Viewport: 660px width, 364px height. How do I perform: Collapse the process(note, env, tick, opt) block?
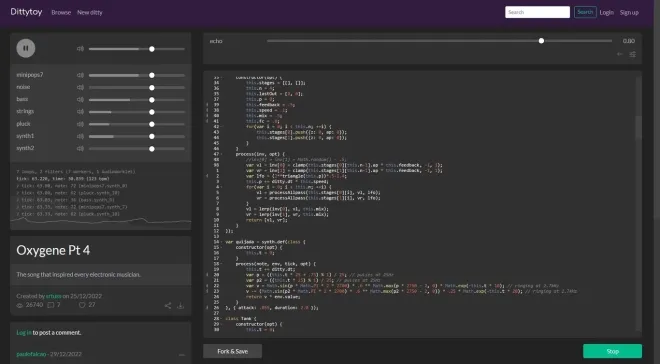[x=222, y=264]
